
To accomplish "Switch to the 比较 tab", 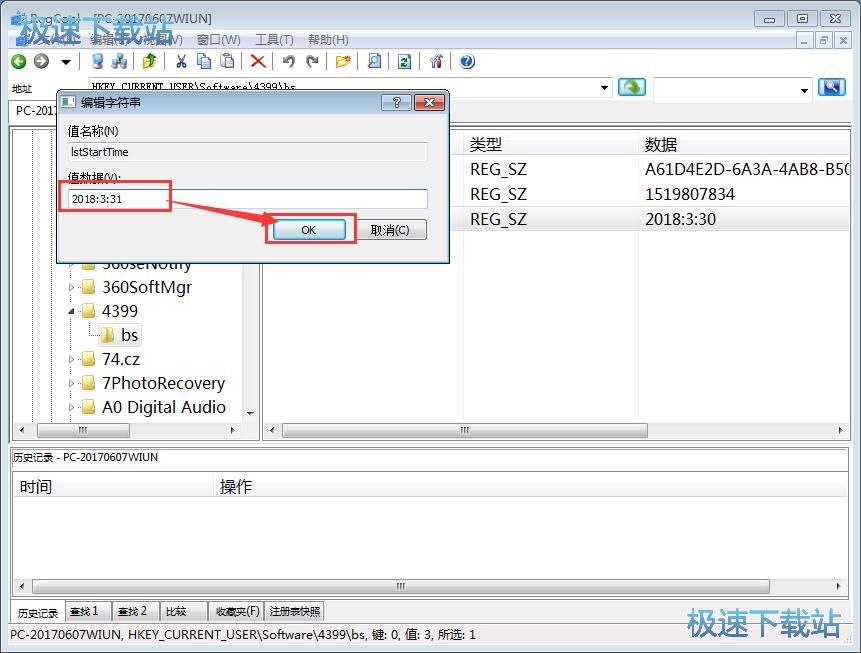I will coord(183,611).
